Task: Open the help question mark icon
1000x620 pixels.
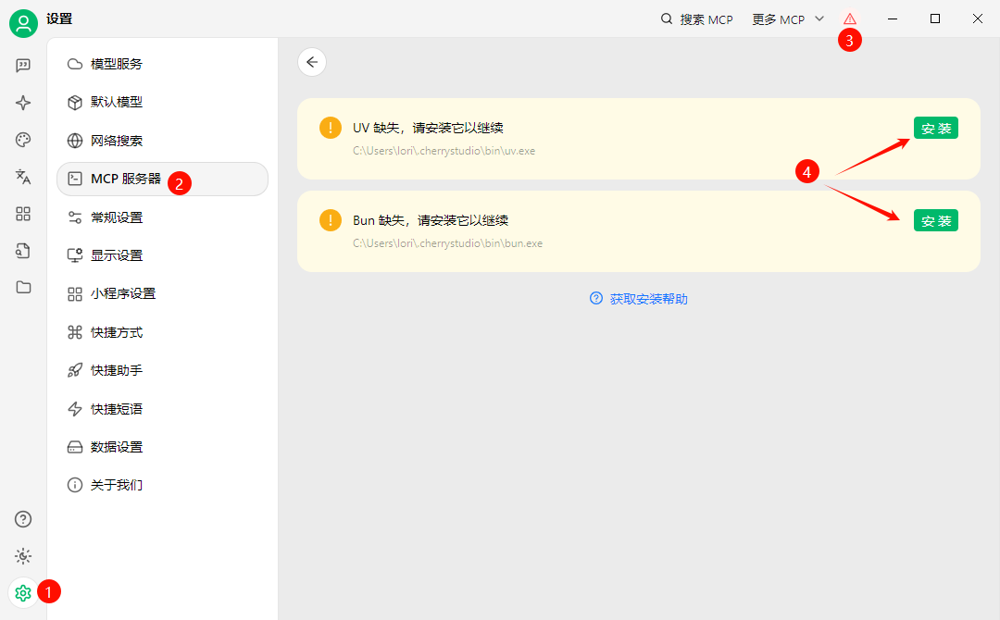Action: click(23, 519)
